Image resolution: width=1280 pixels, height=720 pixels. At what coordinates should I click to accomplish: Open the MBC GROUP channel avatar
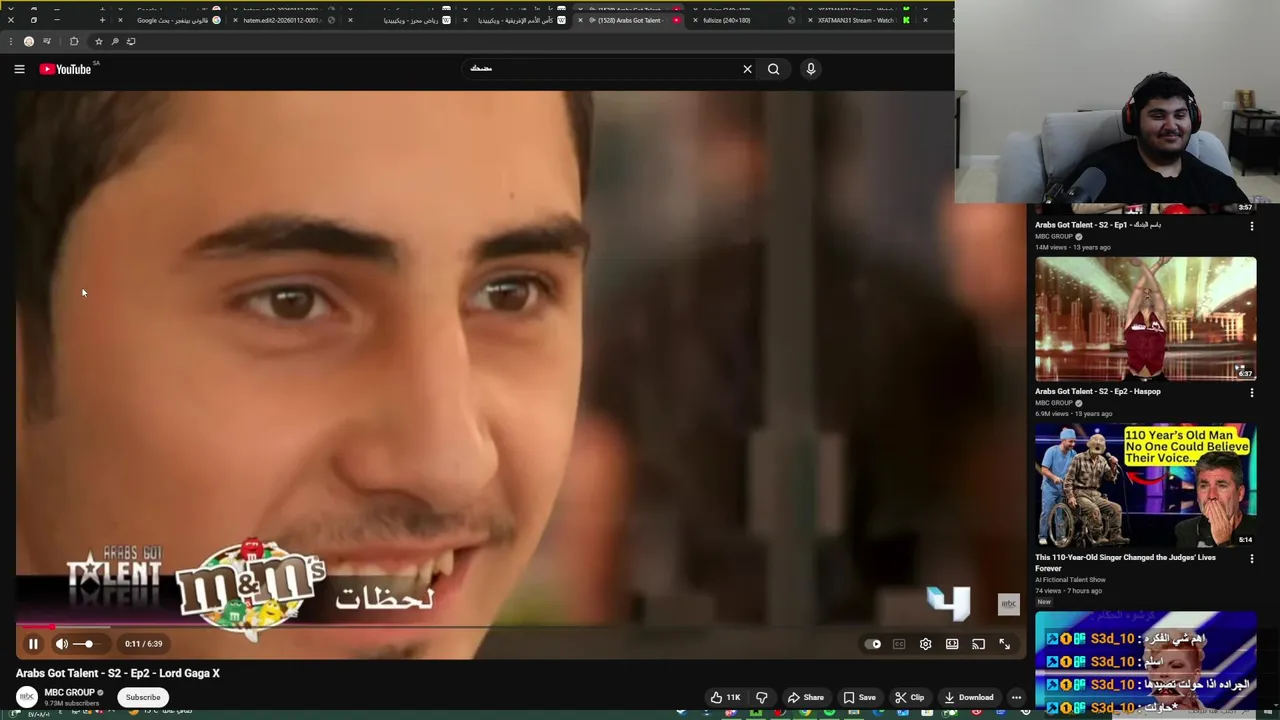[x=27, y=696]
